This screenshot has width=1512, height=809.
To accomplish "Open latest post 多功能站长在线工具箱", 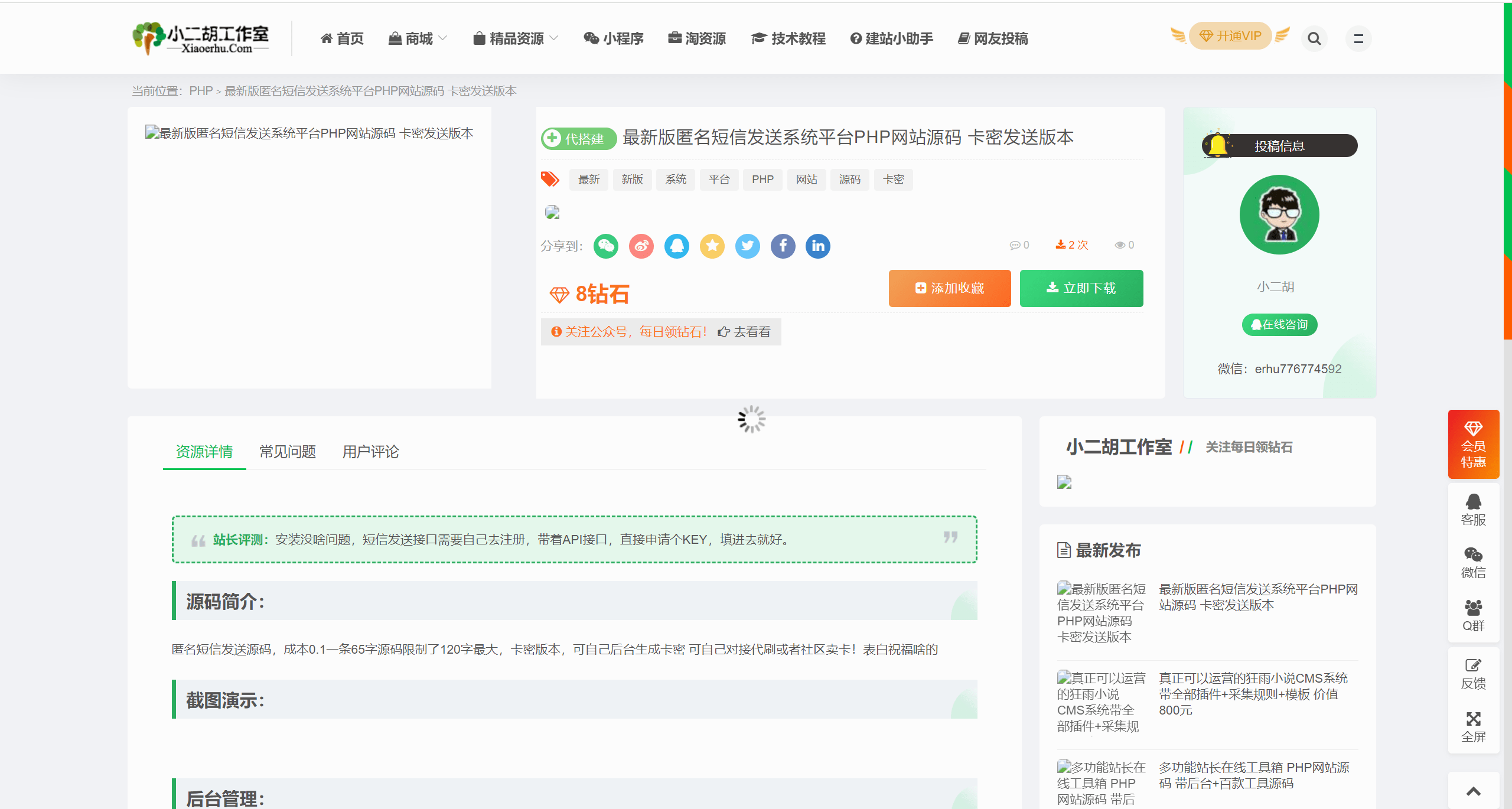I will pos(1254,775).
